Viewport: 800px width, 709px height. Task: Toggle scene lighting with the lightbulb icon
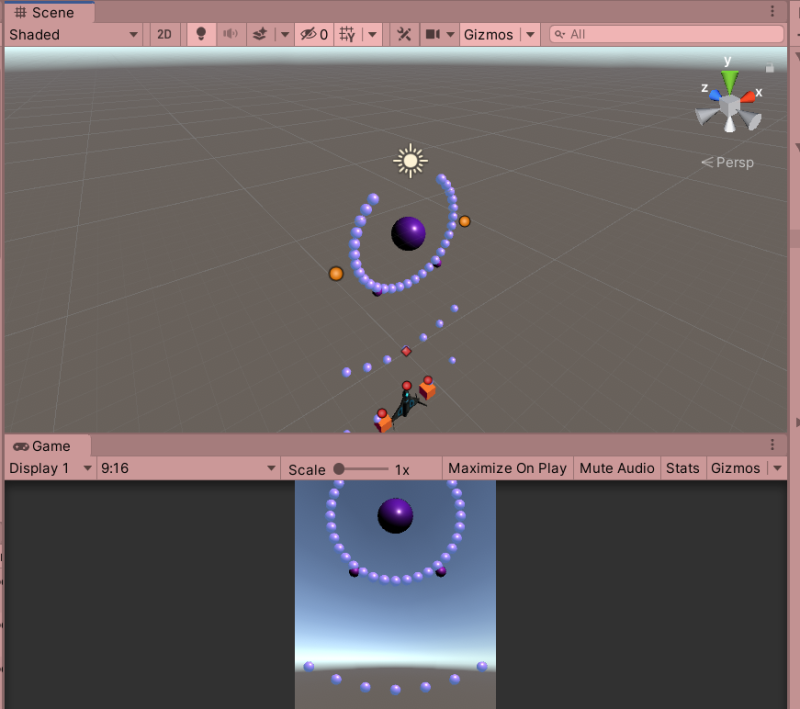(201, 34)
